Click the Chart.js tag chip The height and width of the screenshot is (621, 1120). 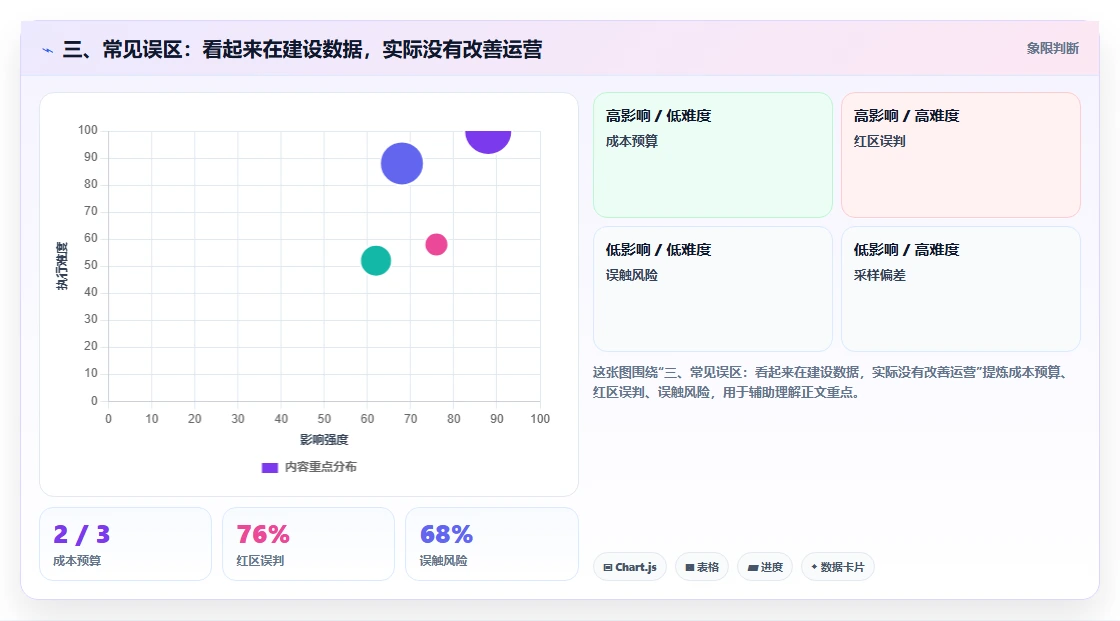(629, 567)
